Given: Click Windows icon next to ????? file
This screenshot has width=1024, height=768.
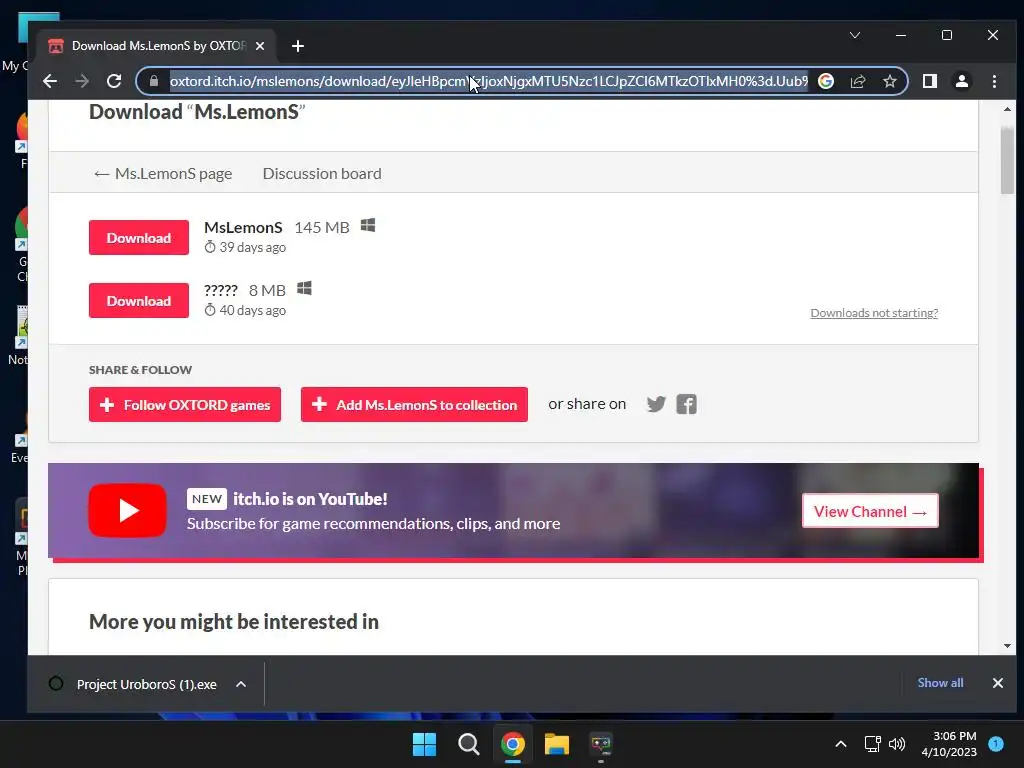Looking at the screenshot, I should click(304, 289).
